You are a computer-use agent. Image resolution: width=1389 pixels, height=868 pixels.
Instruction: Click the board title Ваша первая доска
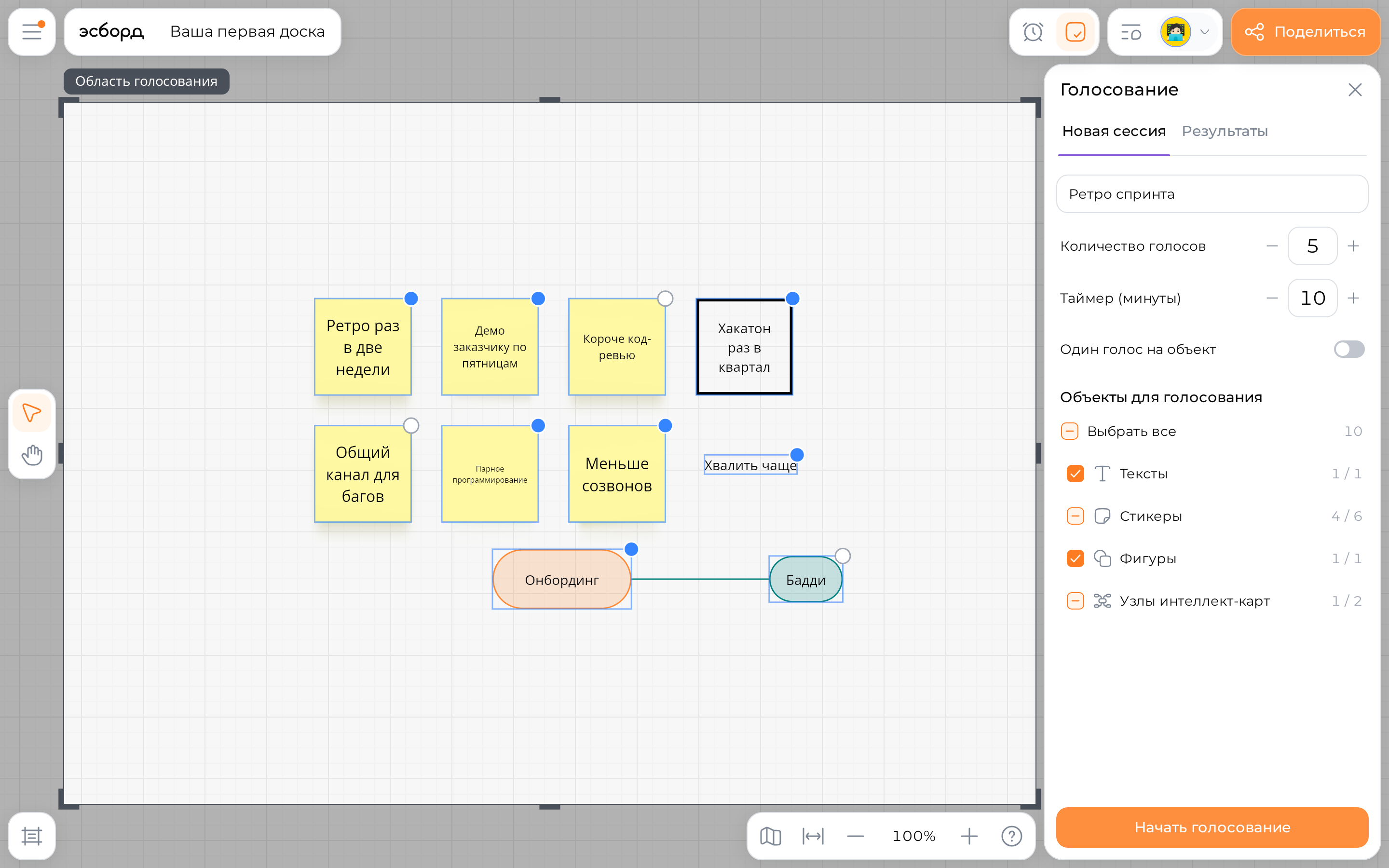(x=247, y=31)
